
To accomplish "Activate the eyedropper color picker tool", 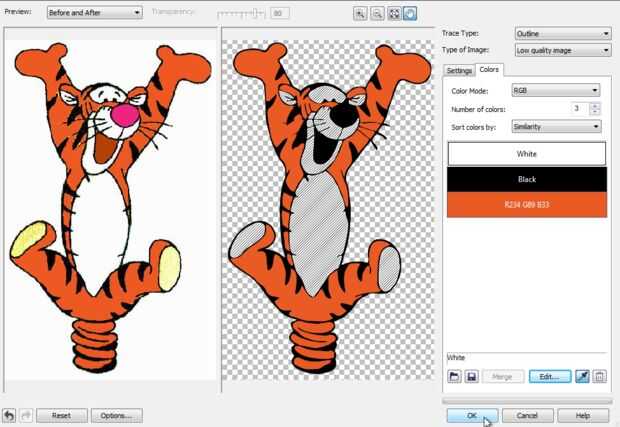I will click(582, 376).
